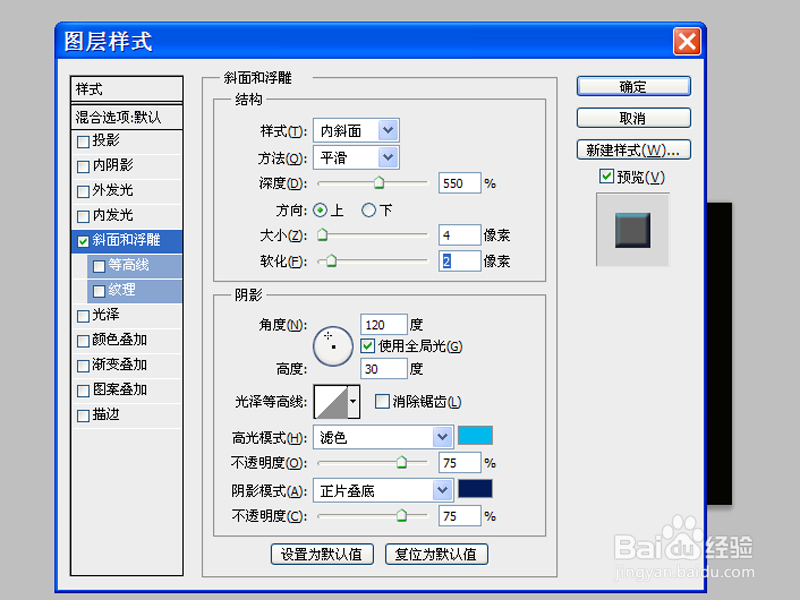
Task: Enable the 等高线 checkbox
Action: coord(99,266)
